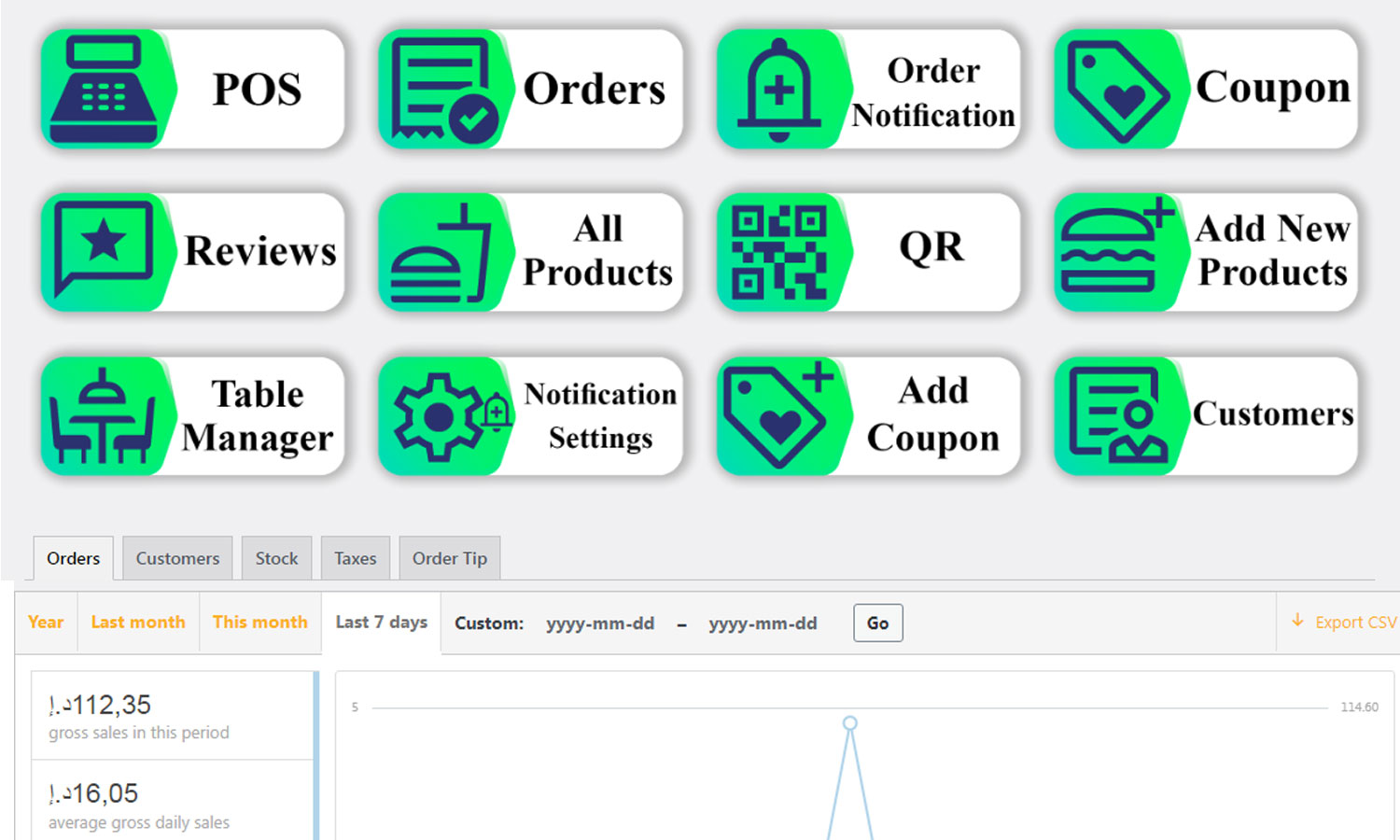Click the Add Coupon tag icon
1400x840 pixels.
tap(779, 416)
